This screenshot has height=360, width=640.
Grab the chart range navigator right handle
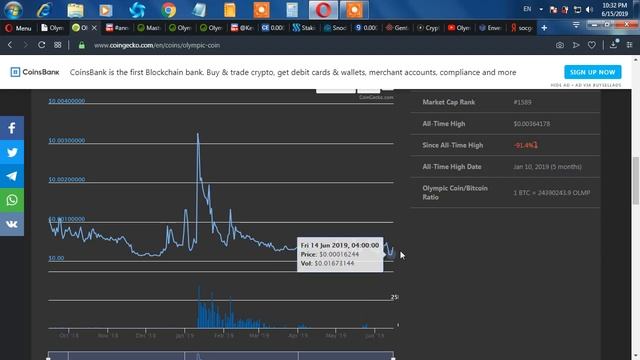click(x=393, y=358)
